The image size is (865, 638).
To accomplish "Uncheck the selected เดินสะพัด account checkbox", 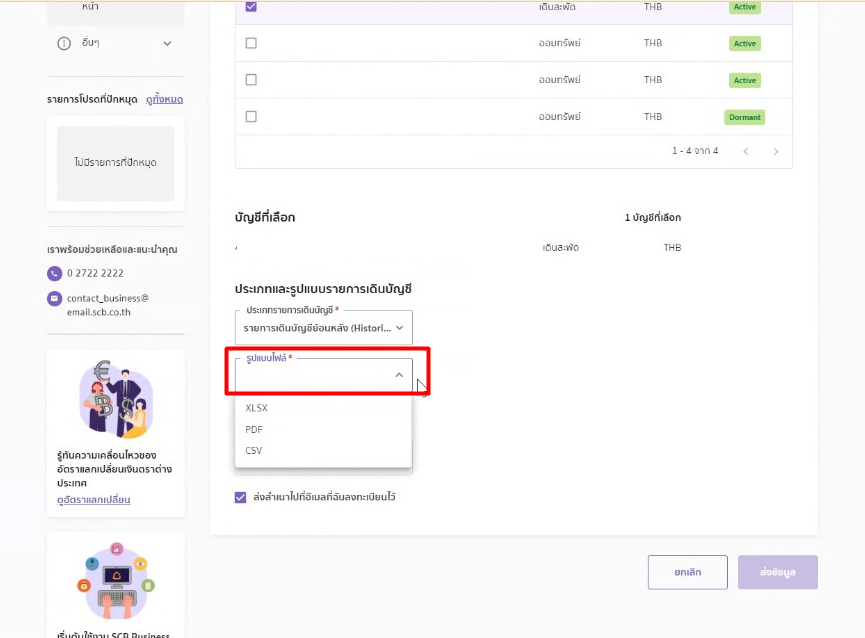I will pyautogui.click(x=251, y=7).
